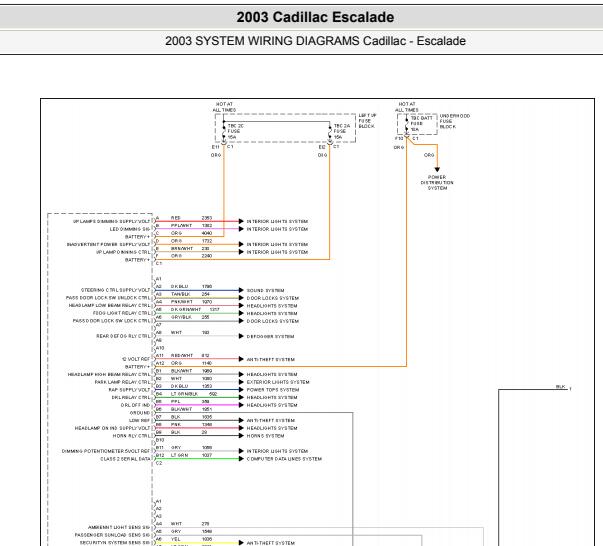Viewport: 603px width, 546px height.
Task: Click the TBC 2C fuse symbol
Action: [224, 131]
